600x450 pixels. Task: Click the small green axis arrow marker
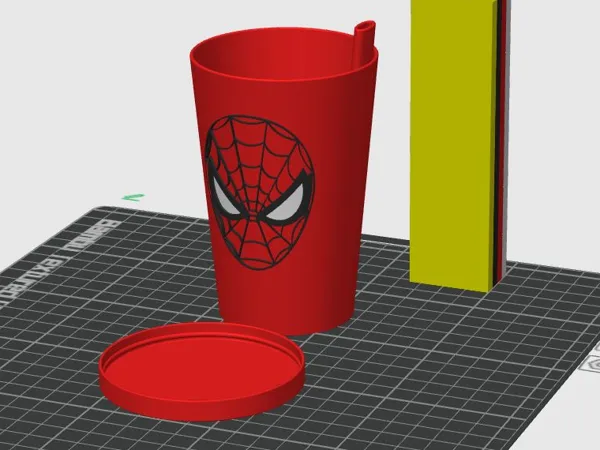pyautogui.click(x=134, y=197)
